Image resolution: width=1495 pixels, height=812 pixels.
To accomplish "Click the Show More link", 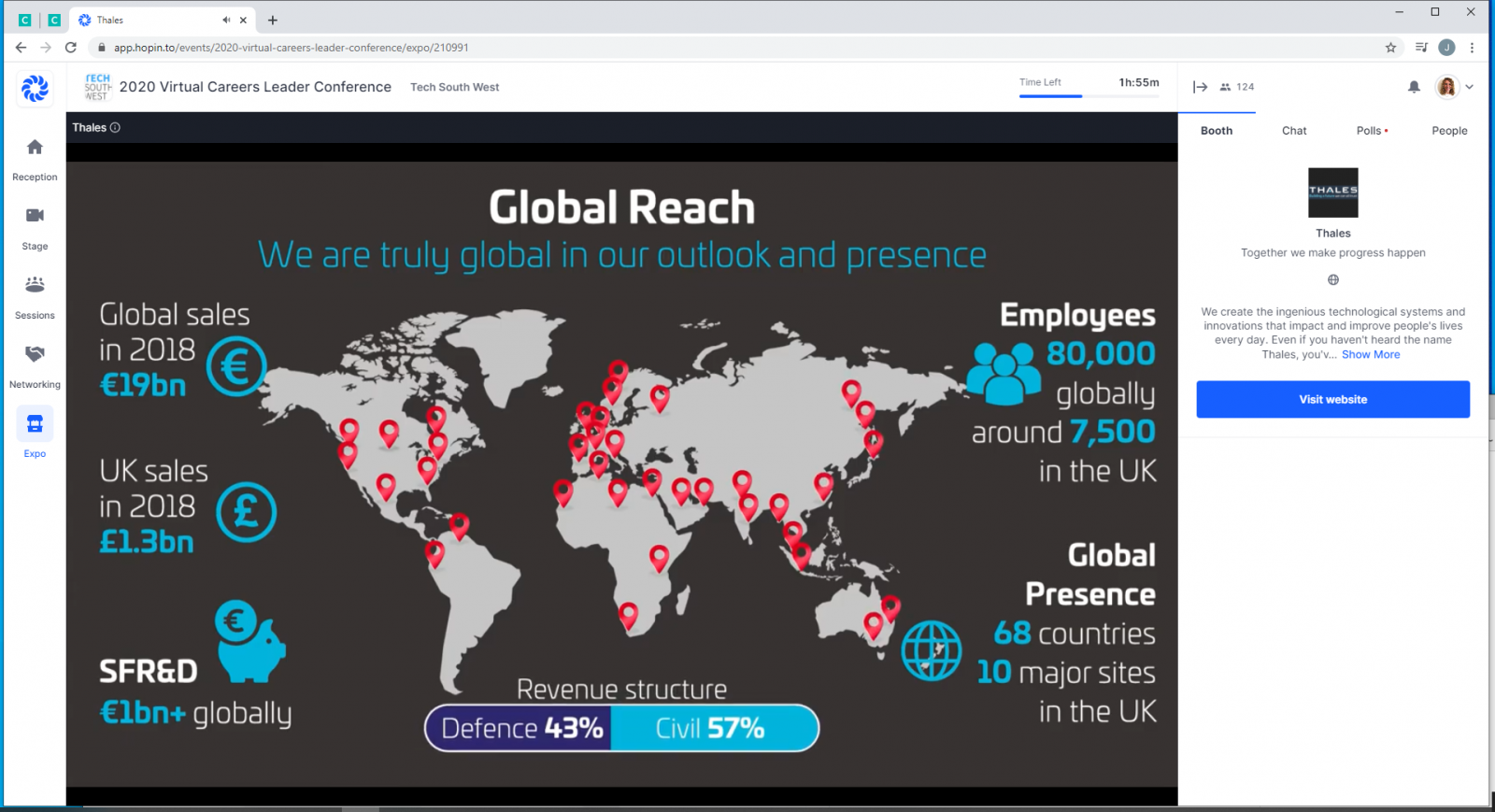I will (x=1371, y=354).
